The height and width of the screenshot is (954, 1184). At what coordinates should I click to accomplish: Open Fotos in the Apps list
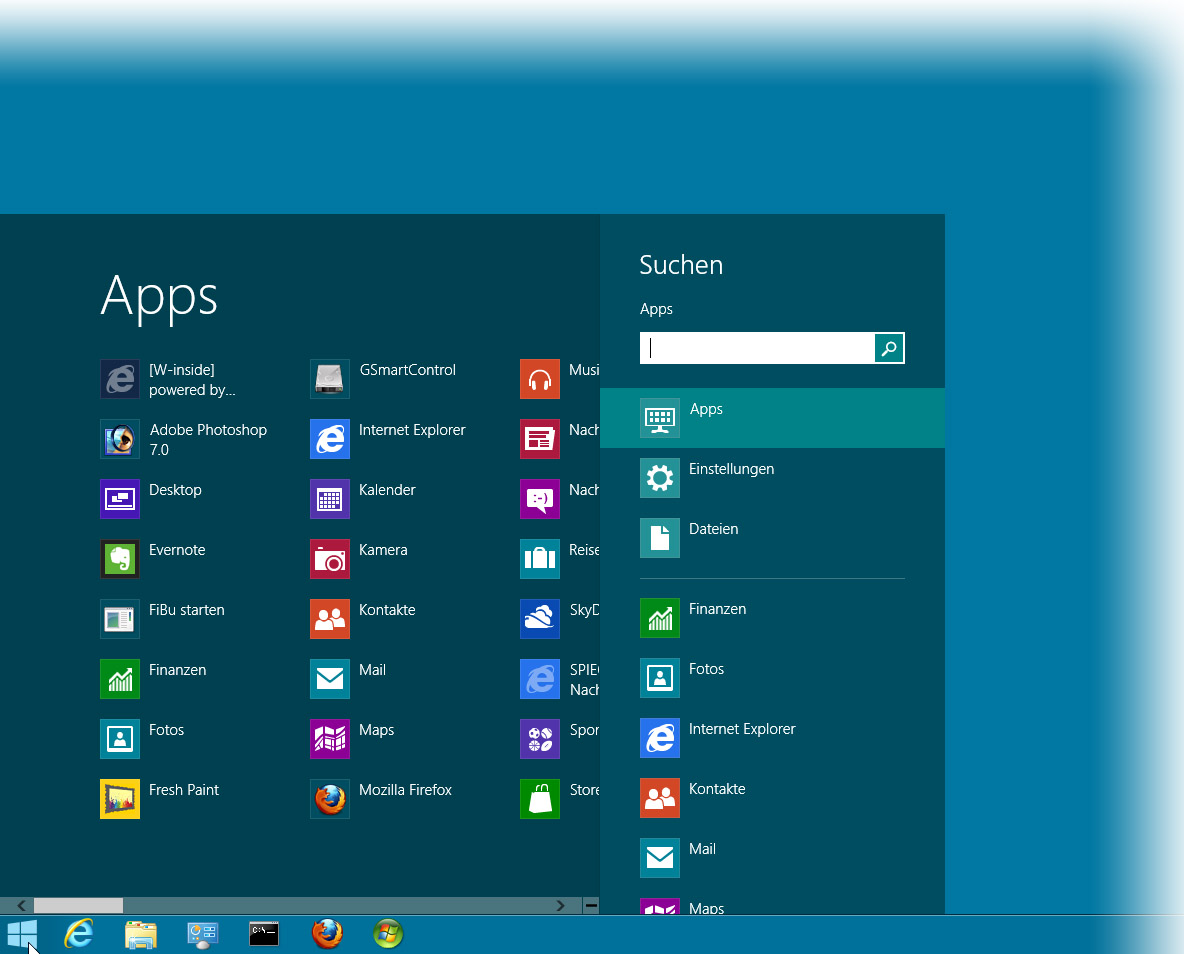pyautogui.click(x=120, y=739)
